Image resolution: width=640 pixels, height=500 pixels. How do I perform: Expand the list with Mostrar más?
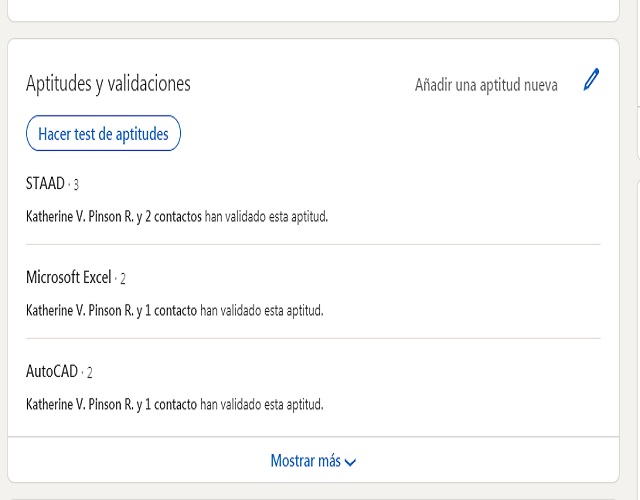(305, 461)
